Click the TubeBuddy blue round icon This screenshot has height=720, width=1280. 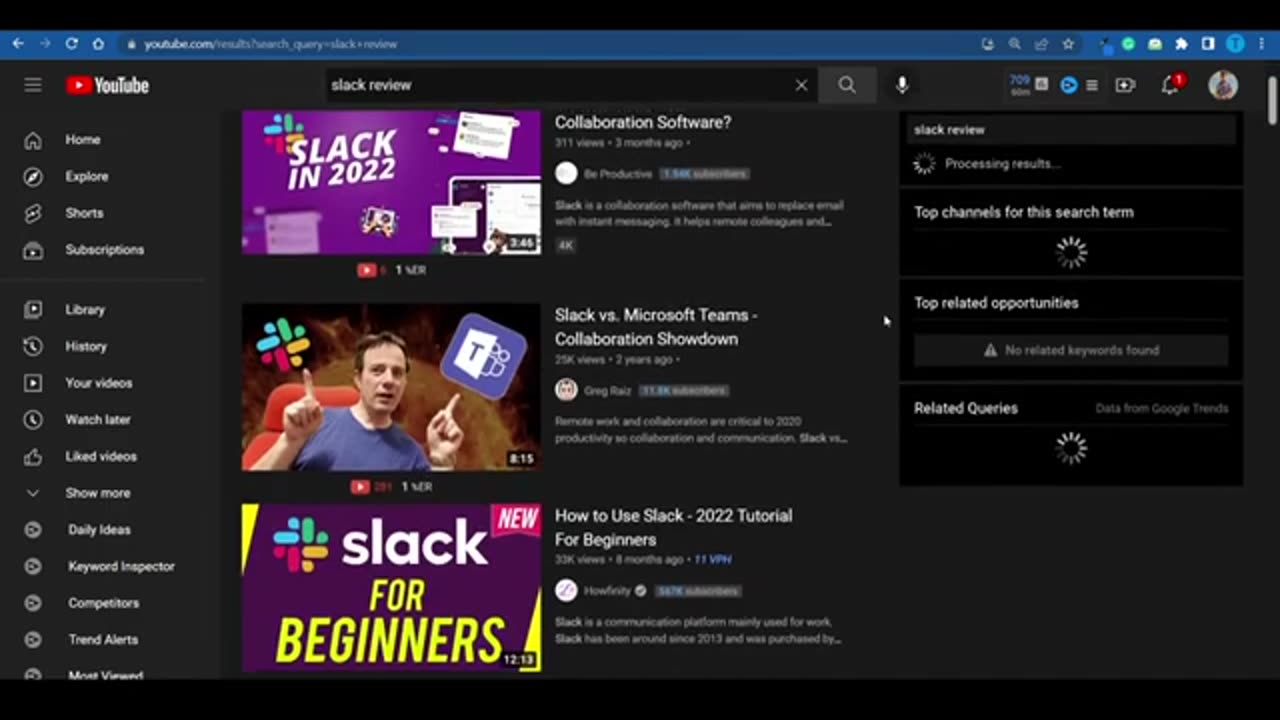[1069, 85]
